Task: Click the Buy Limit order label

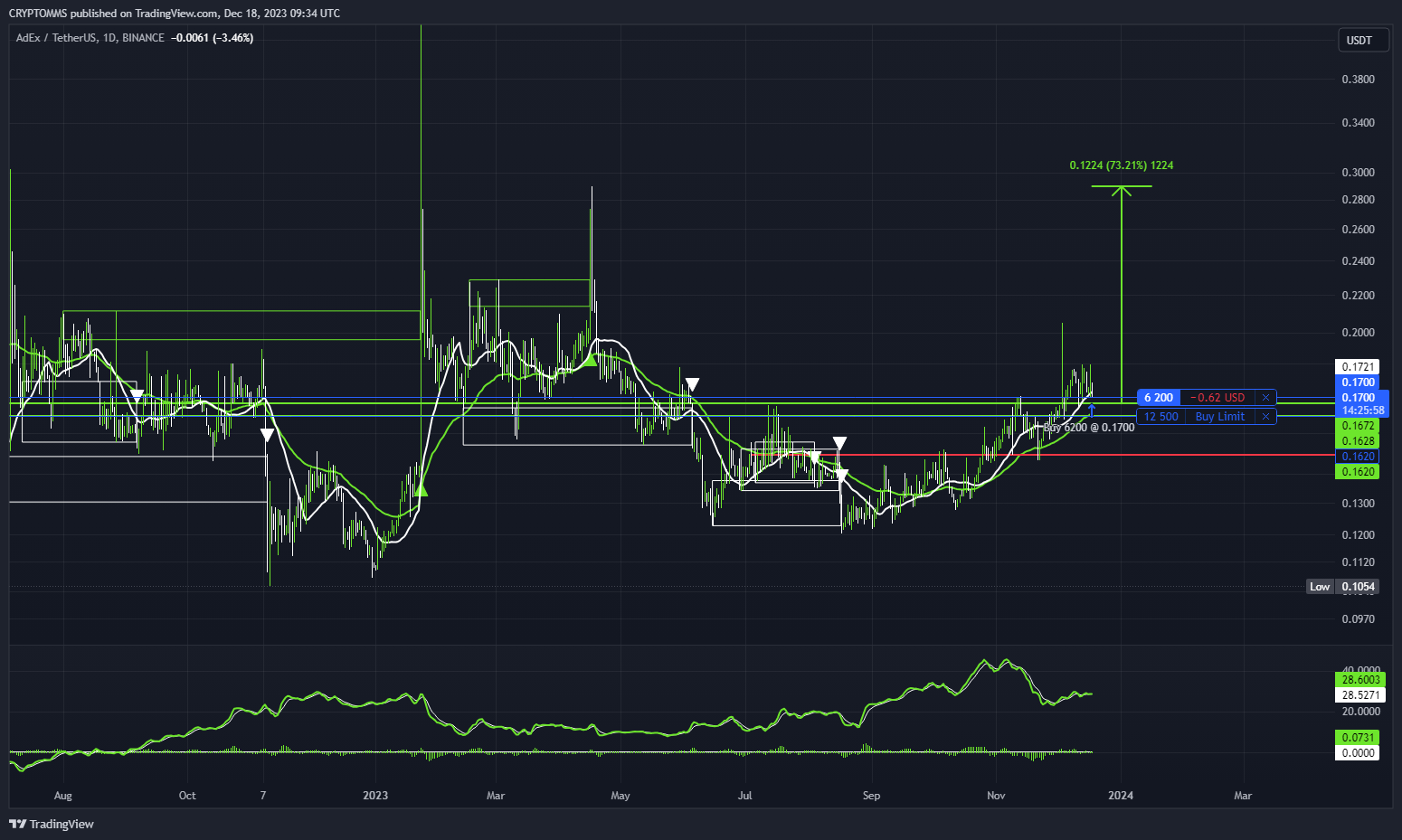Action: tap(1220, 416)
